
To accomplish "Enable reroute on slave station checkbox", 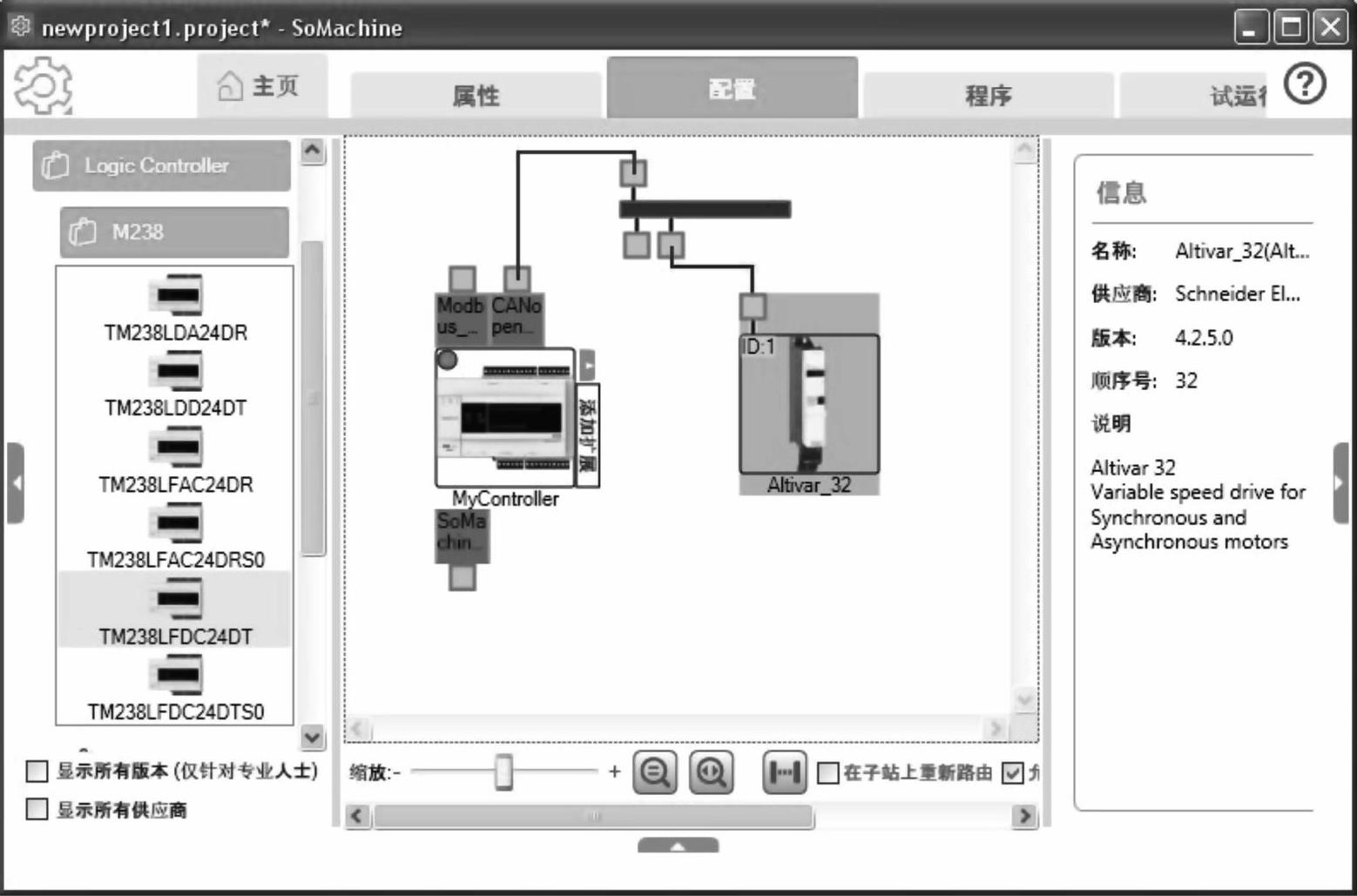I will [x=828, y=772].
